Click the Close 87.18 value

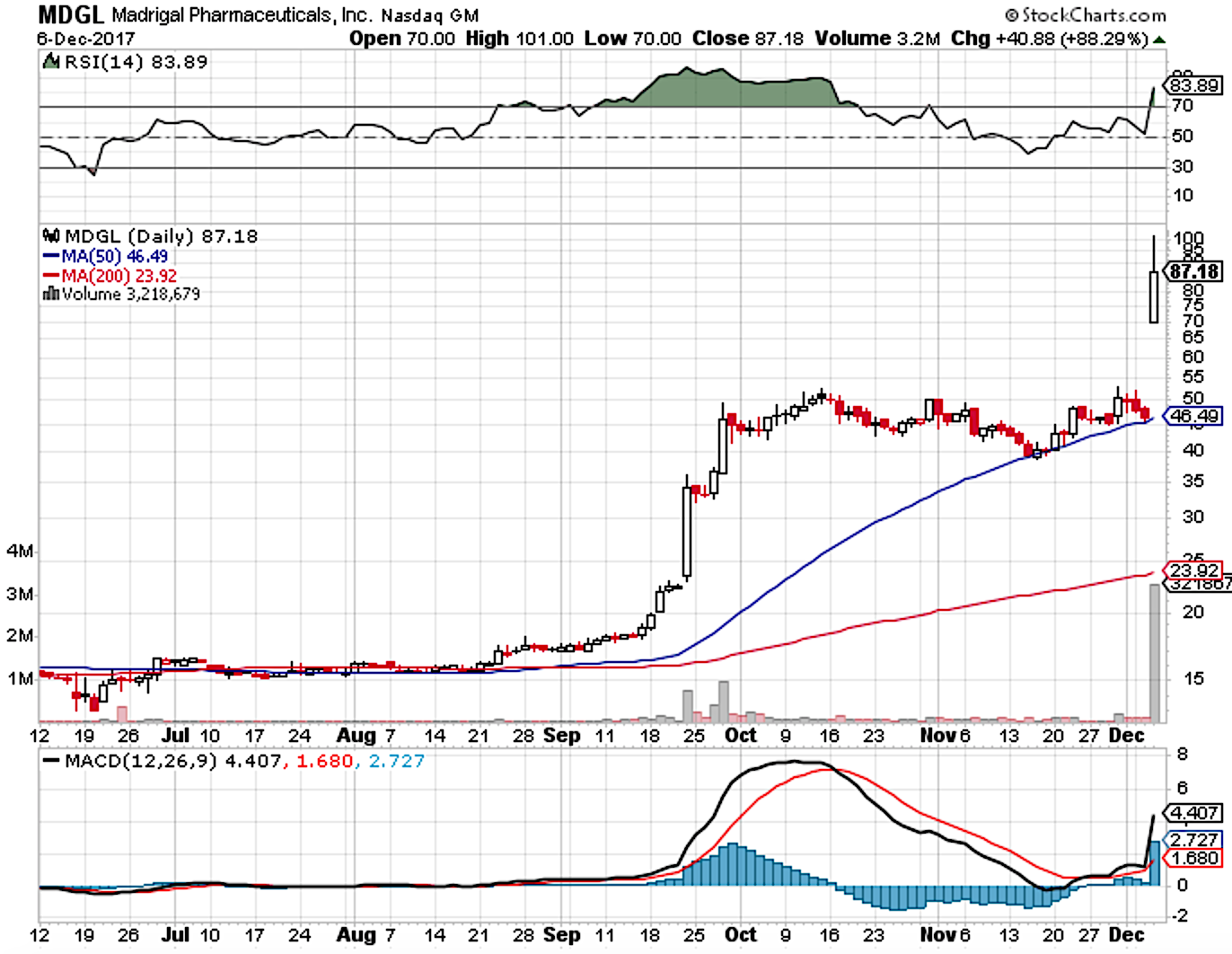click(748, 39)
